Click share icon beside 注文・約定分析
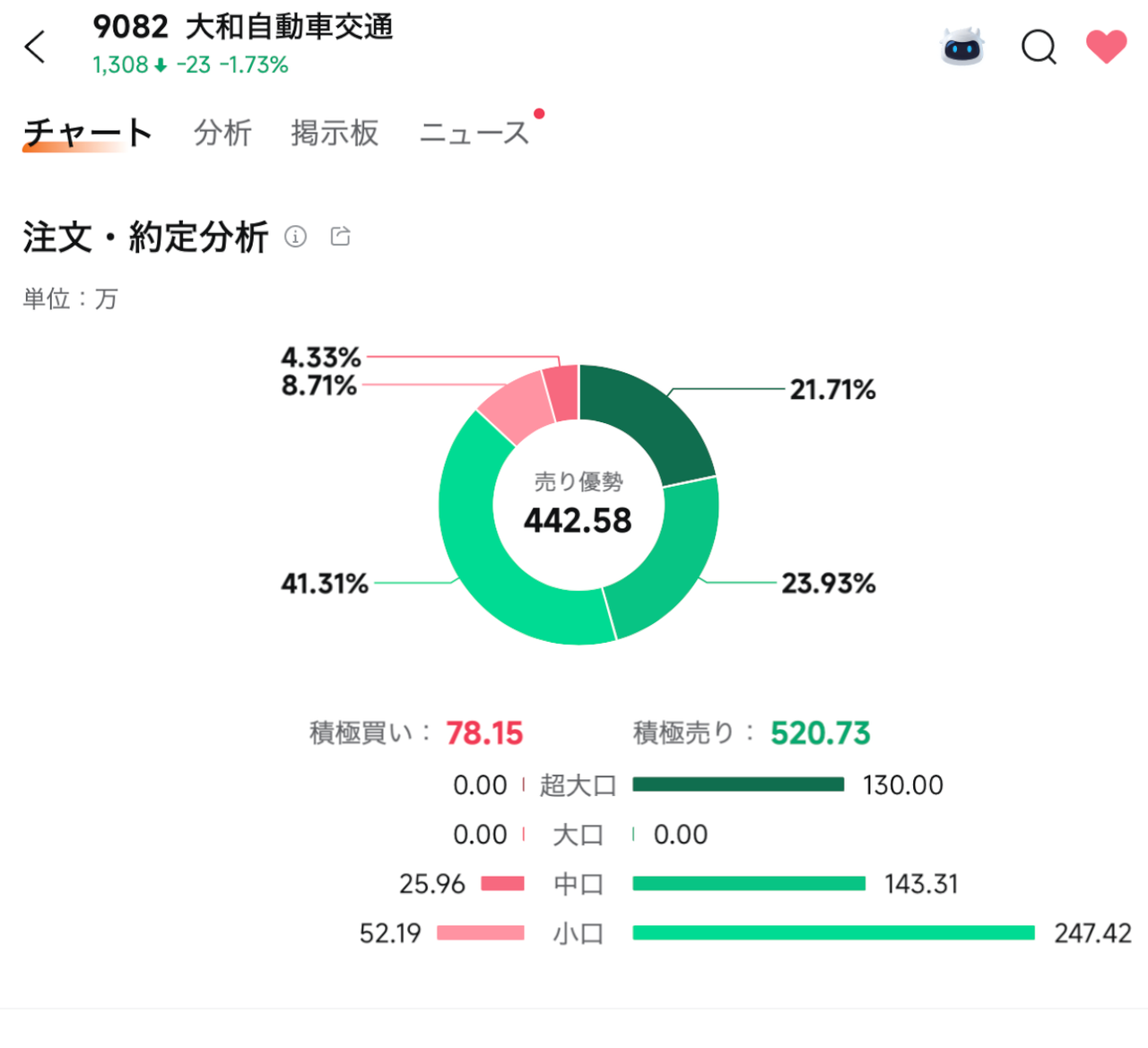This screenshot has height=1048, width=1148. 340,237
